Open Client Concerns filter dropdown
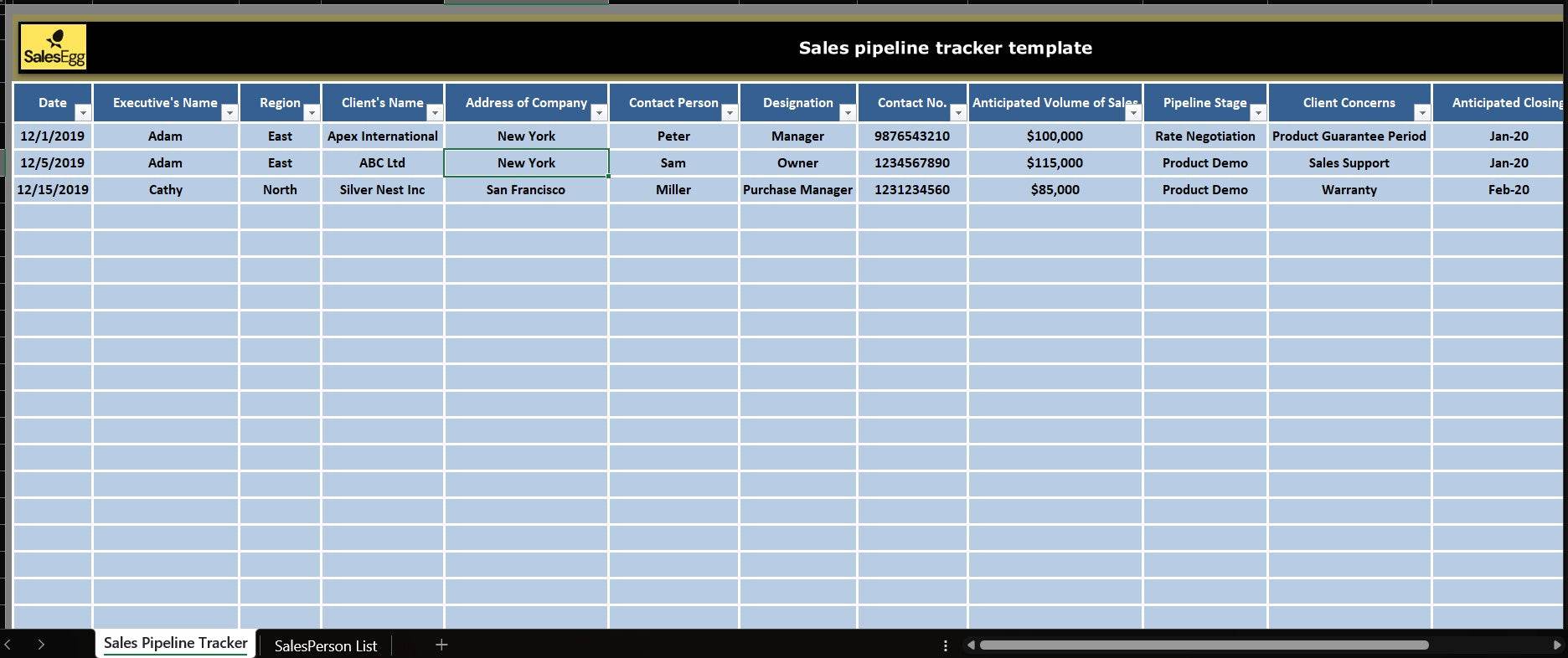1568x658 pixels. tap(1422, 113)
